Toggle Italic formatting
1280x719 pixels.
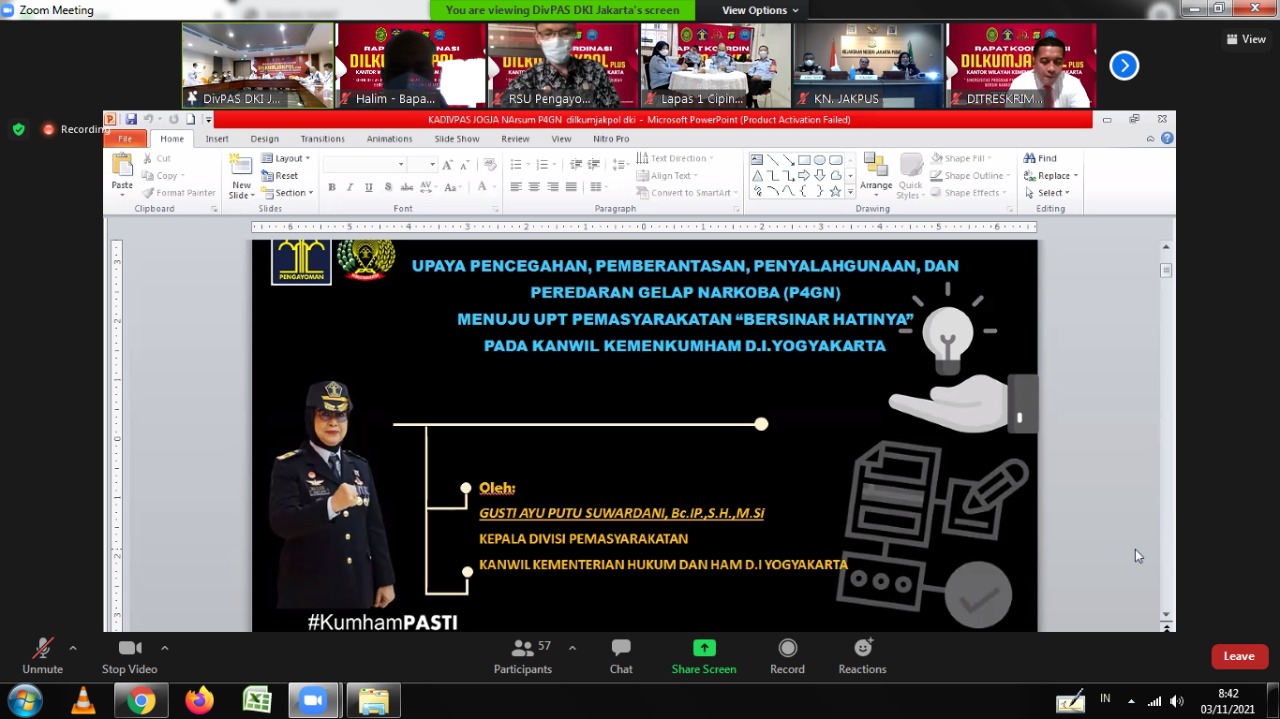(350, 187)
